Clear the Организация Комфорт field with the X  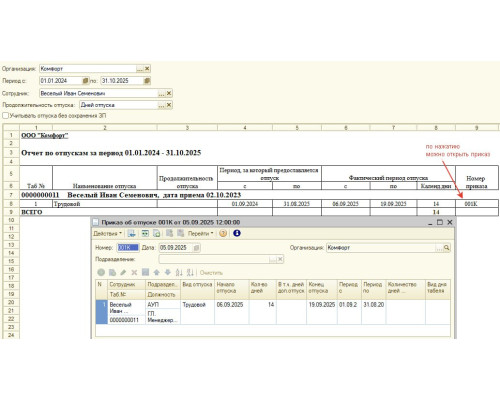147,69
